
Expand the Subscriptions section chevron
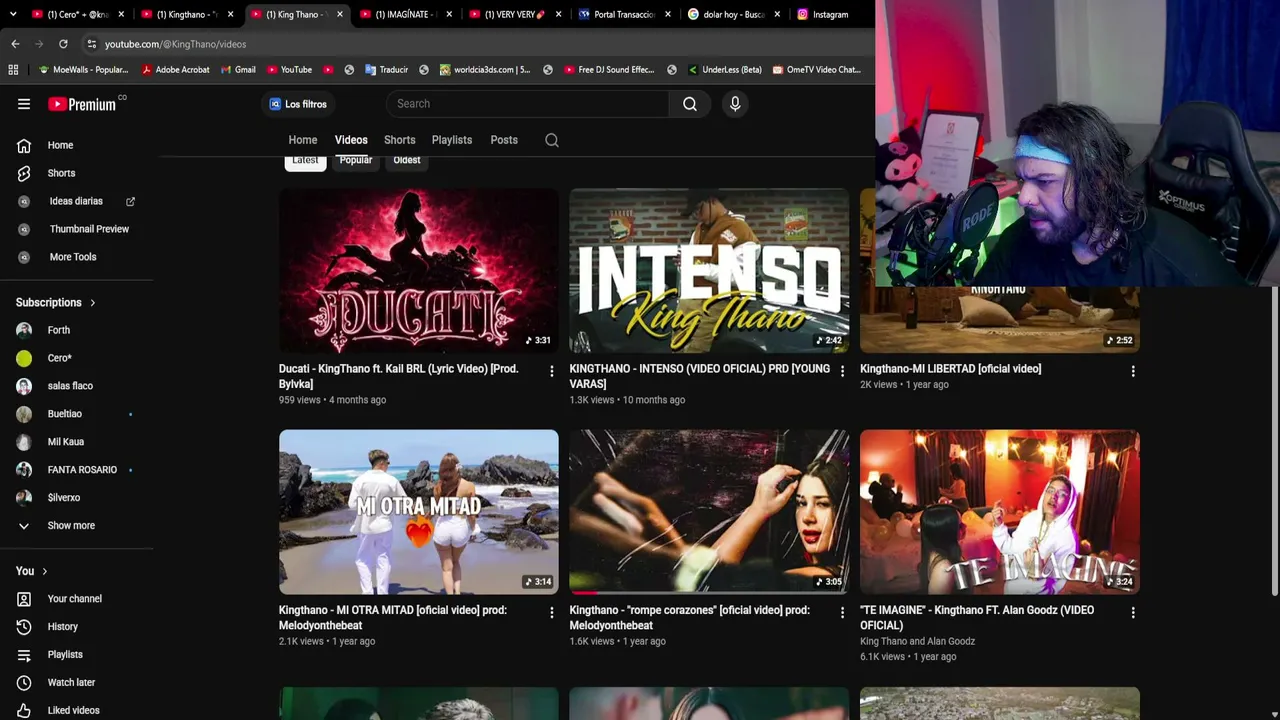point(93,303)
